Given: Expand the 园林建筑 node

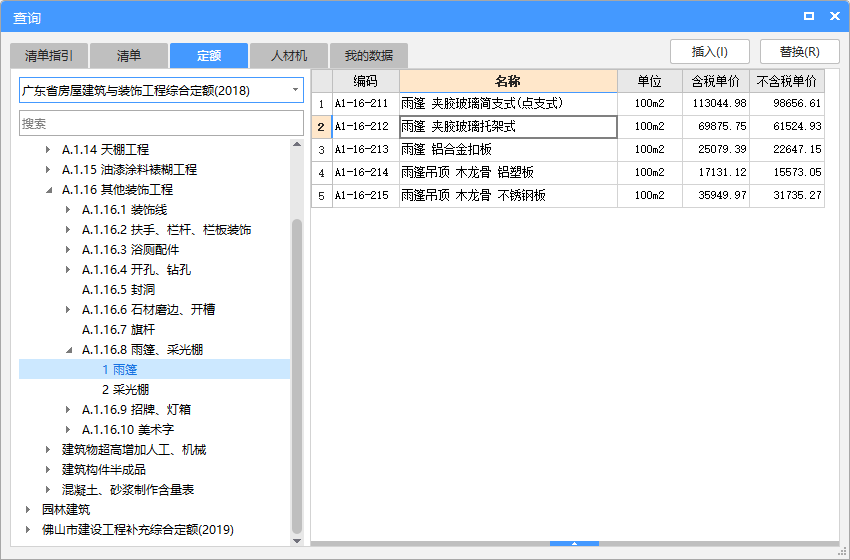Looking at the screenshot, I should [28, 510].
